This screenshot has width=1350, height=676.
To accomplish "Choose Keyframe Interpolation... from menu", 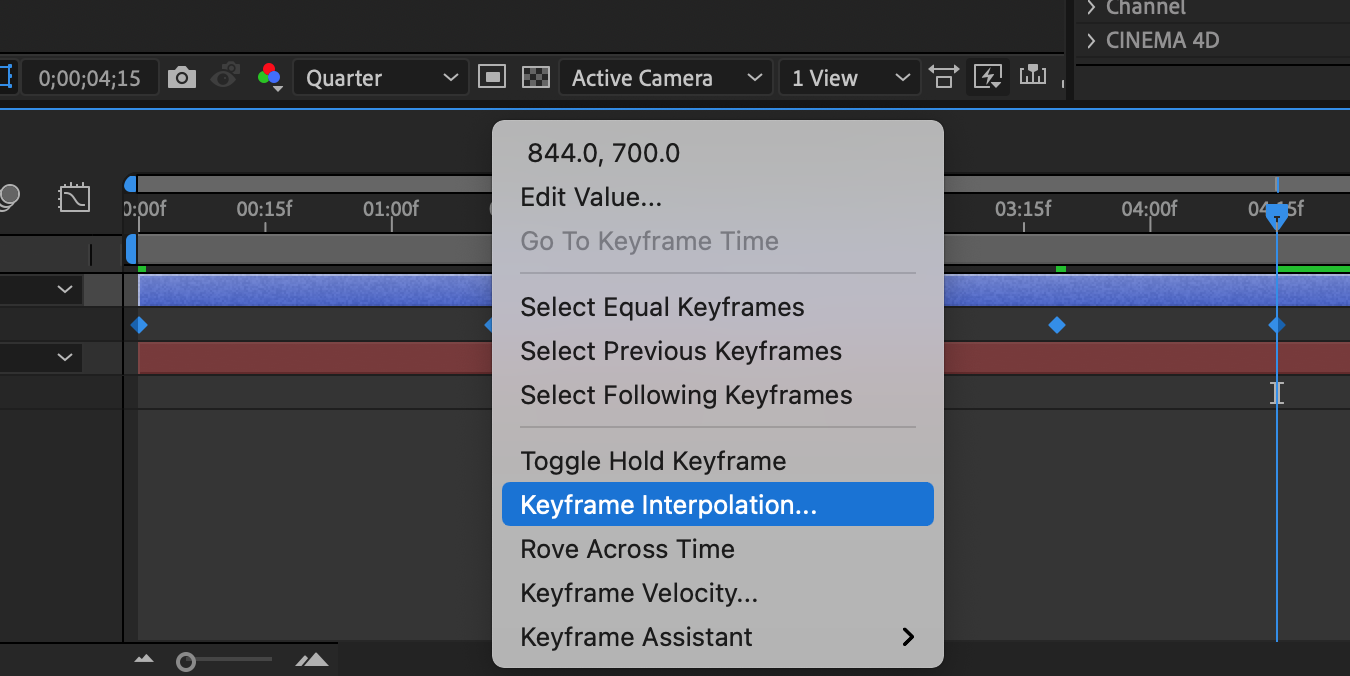I will click(x=717, y=505).
